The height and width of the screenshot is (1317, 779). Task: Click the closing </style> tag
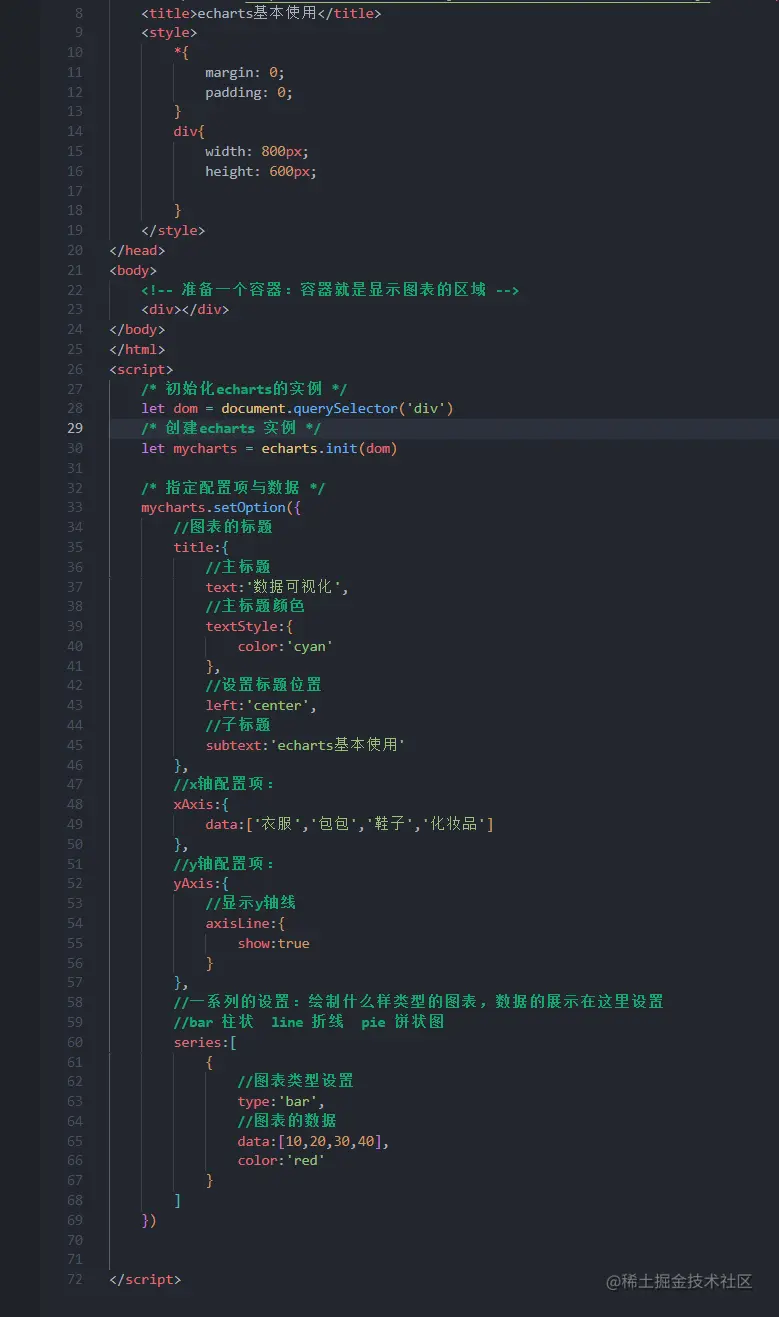173,230
